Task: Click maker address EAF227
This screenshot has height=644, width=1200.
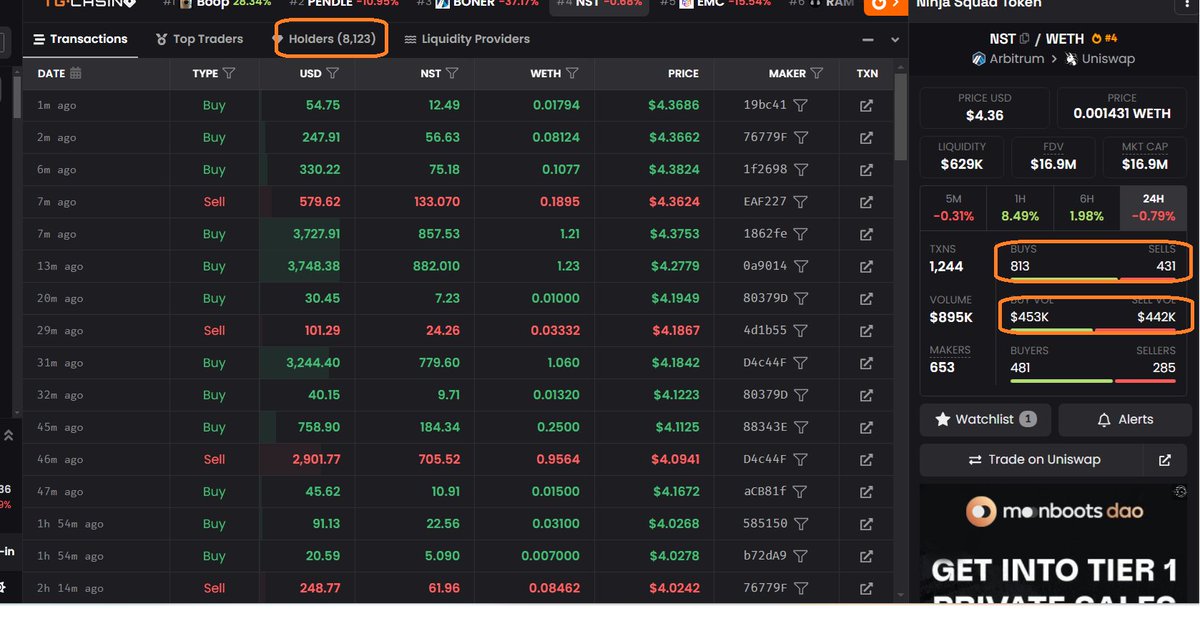Action: tap(765, 202)
